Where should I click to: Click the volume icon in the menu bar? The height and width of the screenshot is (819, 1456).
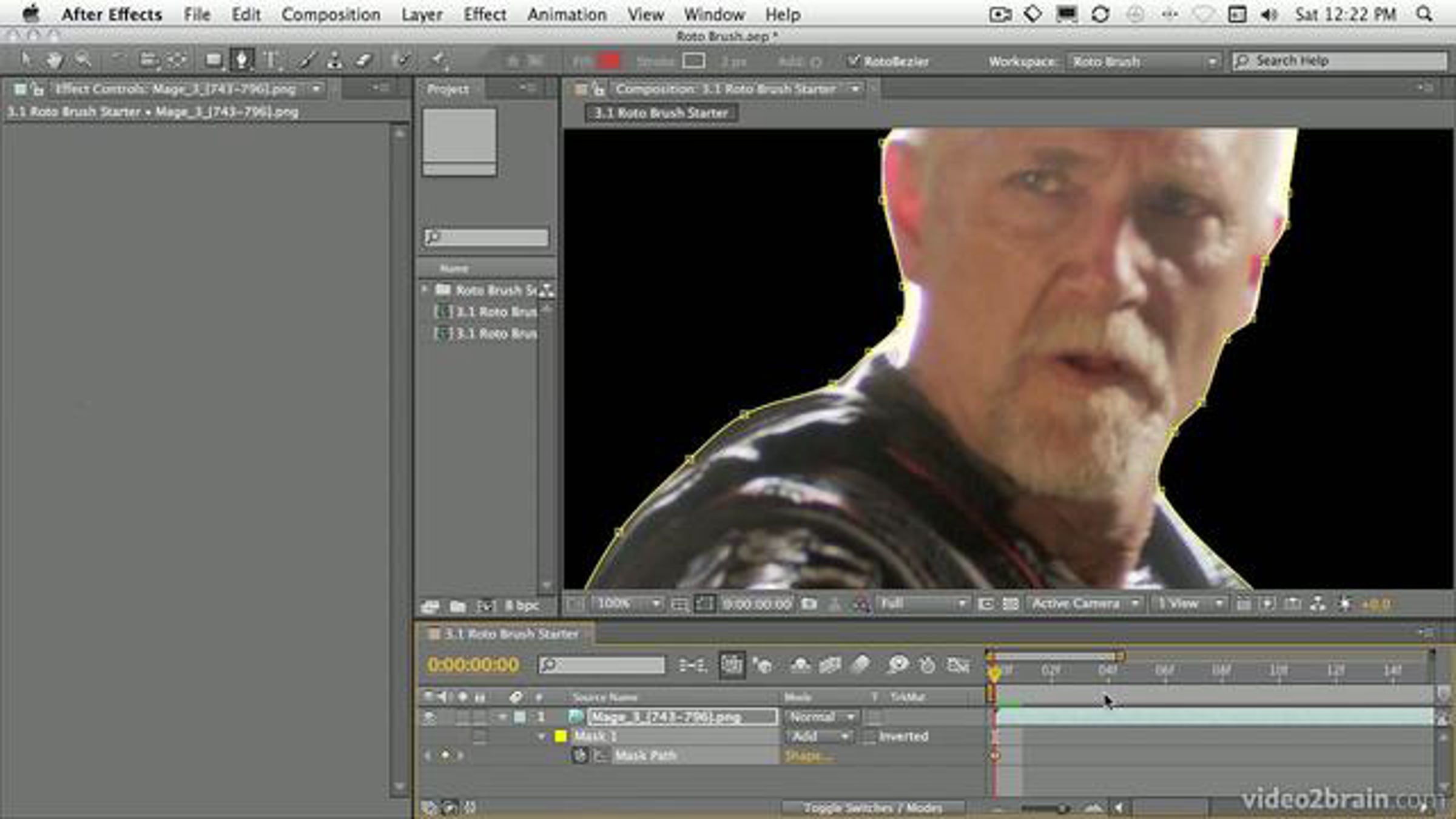pyautogui.click(x=1268, y=14)
